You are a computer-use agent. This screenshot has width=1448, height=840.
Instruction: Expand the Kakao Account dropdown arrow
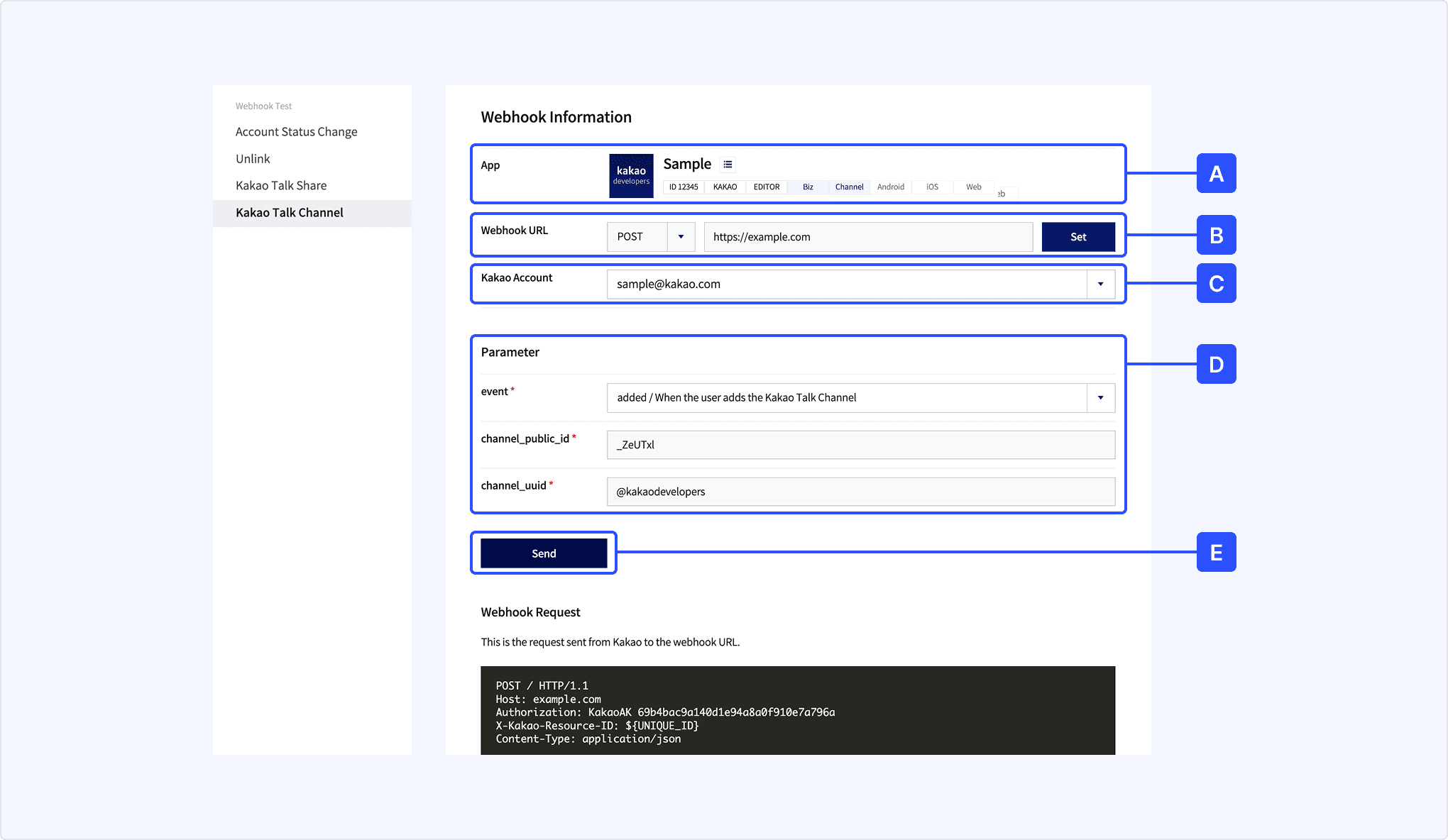click(1100, 284)
